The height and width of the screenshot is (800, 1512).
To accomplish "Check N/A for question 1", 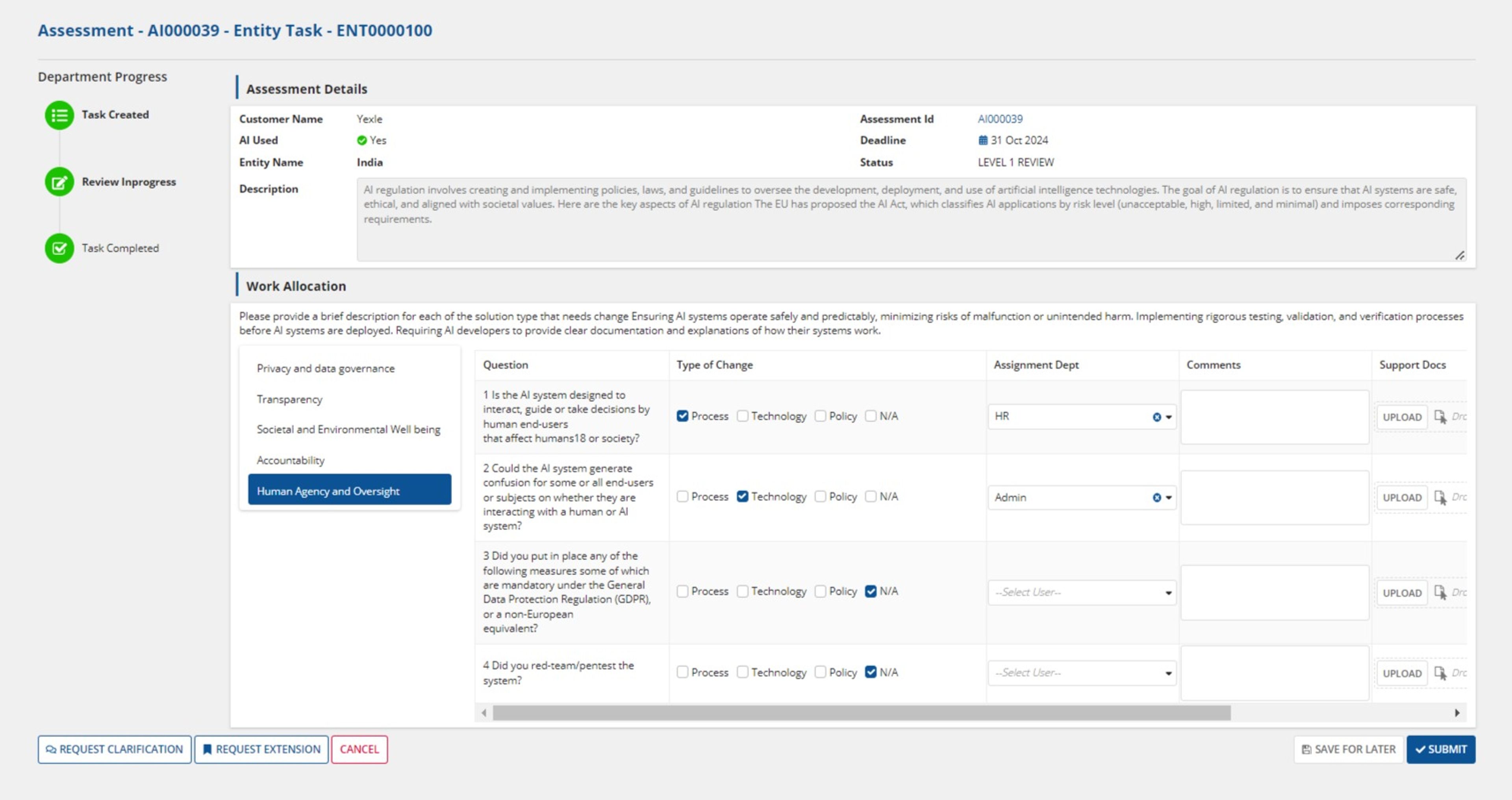I will (x=871, y=416).
